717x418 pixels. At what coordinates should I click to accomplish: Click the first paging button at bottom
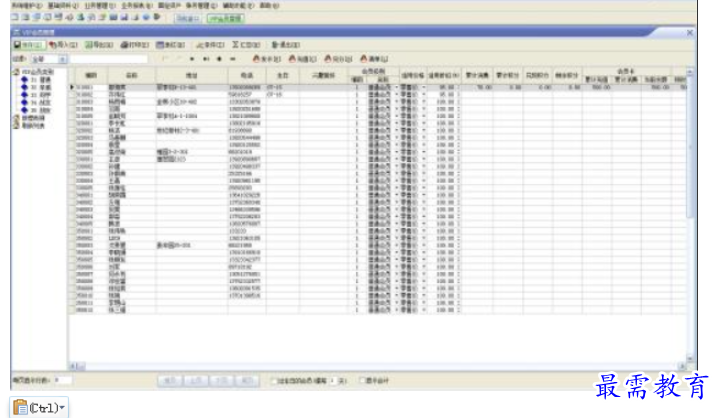170,380
